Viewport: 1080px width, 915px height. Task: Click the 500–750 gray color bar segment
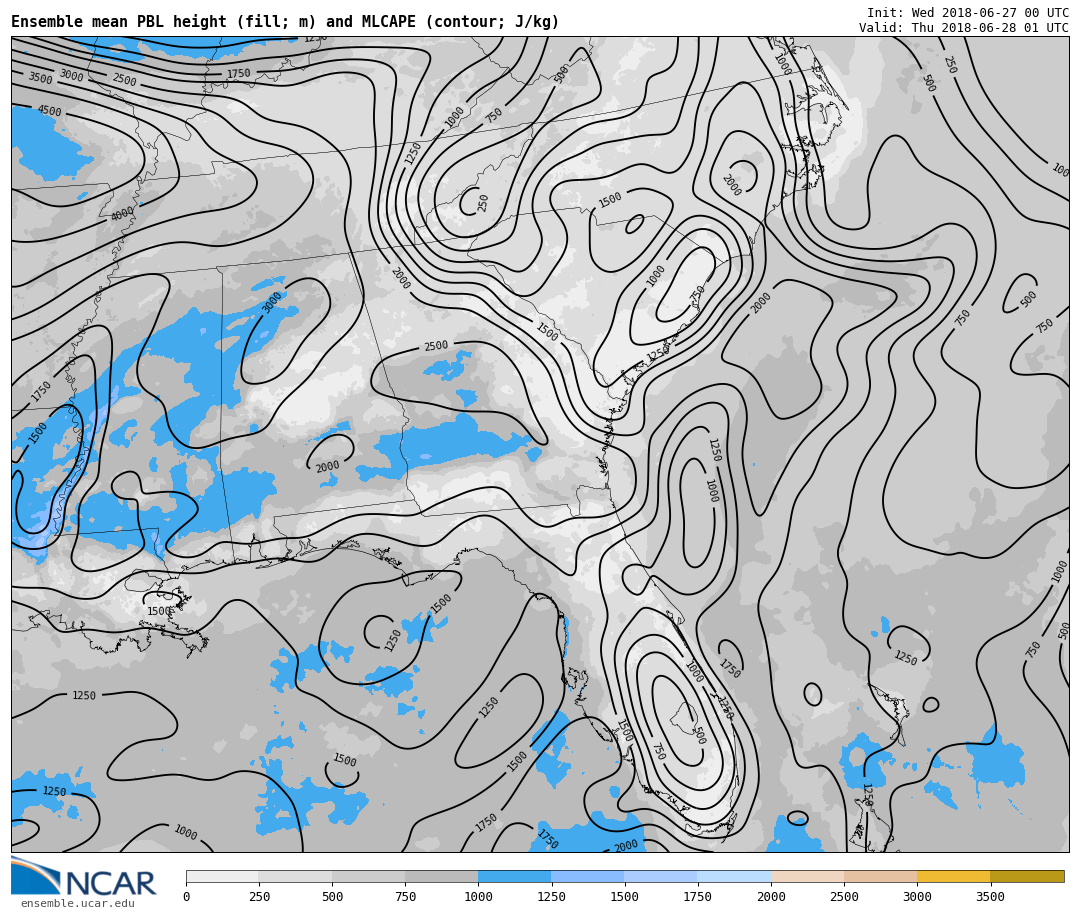point(368,876)
